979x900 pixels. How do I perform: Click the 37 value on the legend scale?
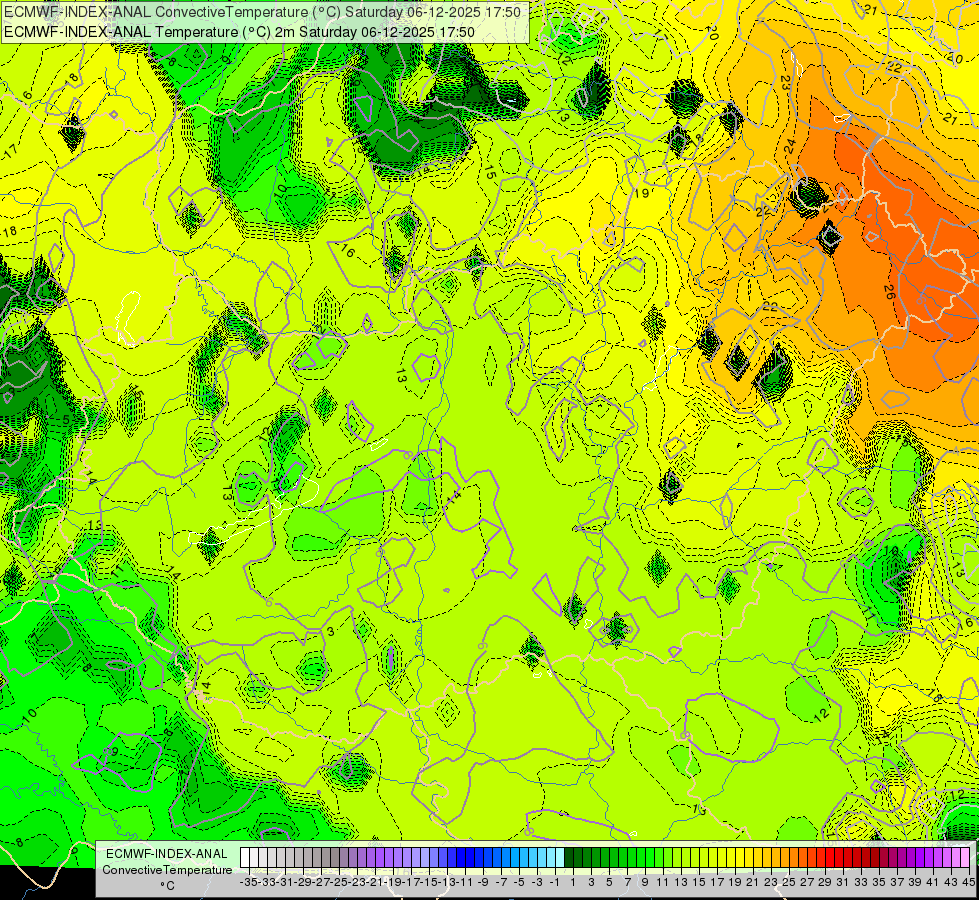point(897,882)
